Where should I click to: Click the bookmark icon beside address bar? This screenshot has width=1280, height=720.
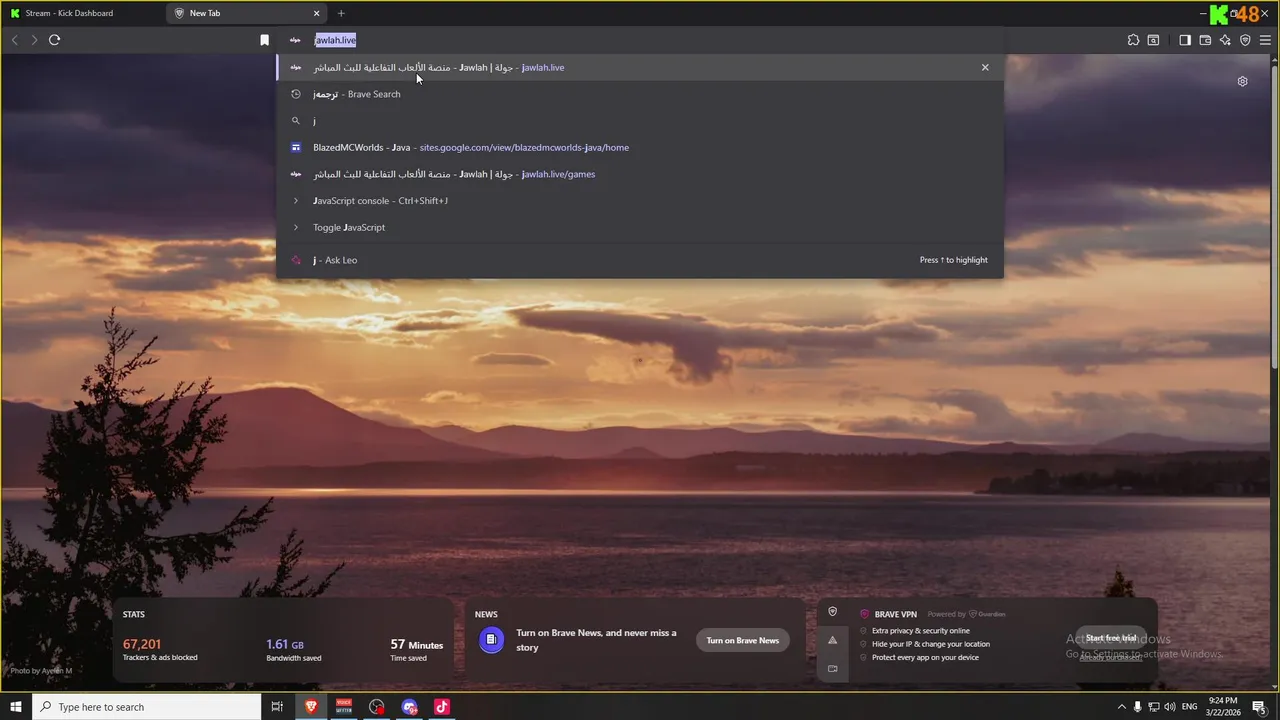pyautogui.click(x=264, y=40)
